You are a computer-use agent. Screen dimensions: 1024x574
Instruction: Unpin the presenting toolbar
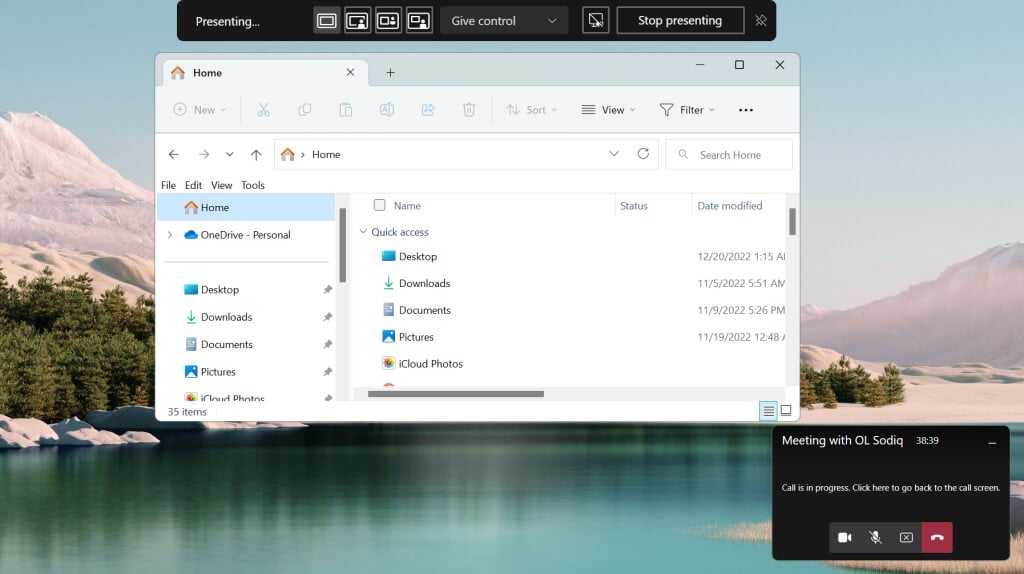pyautogui.click(x=761, y=20)
